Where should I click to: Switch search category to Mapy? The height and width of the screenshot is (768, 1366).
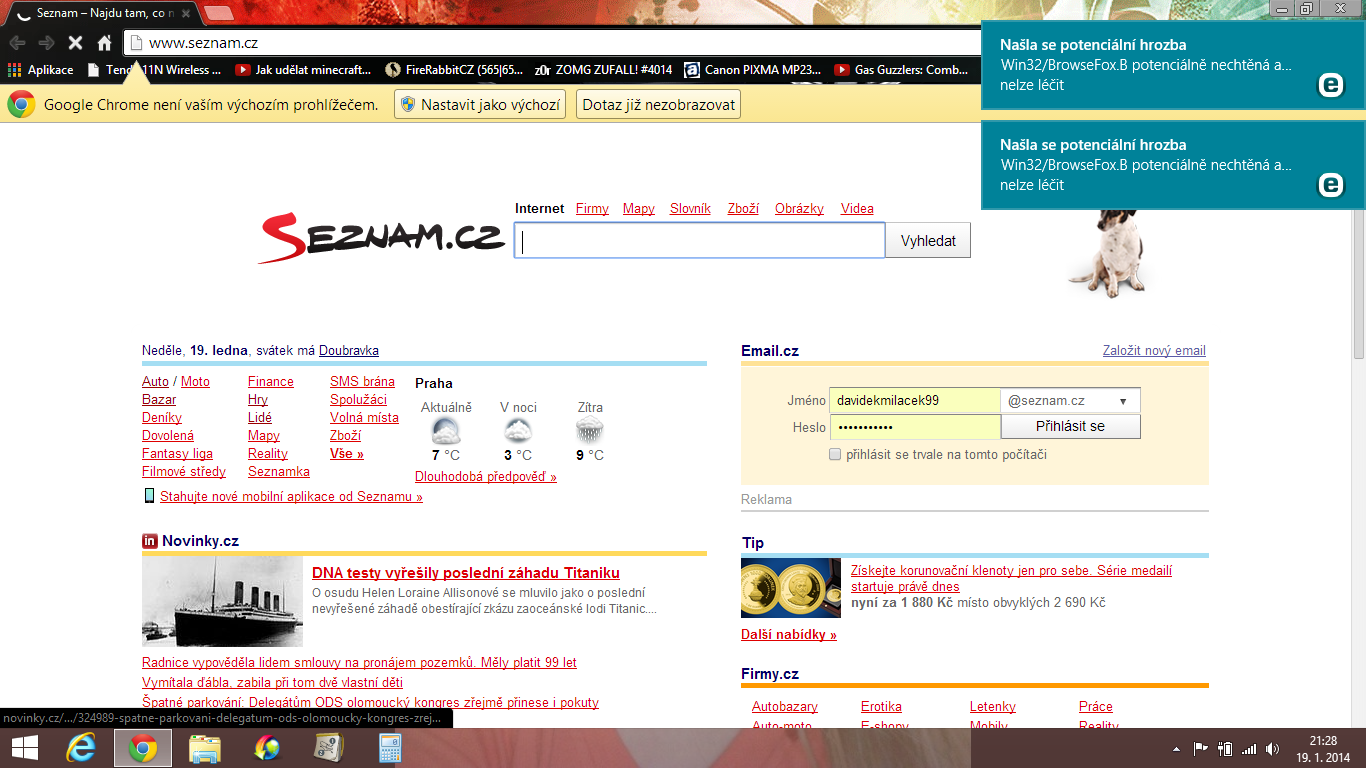pos(639,209)
